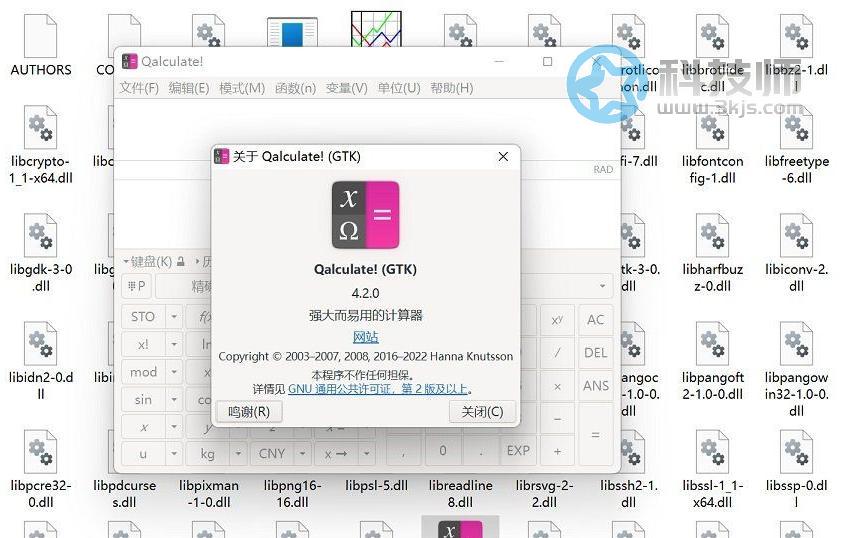
Task: Click the EXP keypad key
Action: pyautogui.click(x=518, y=451)
